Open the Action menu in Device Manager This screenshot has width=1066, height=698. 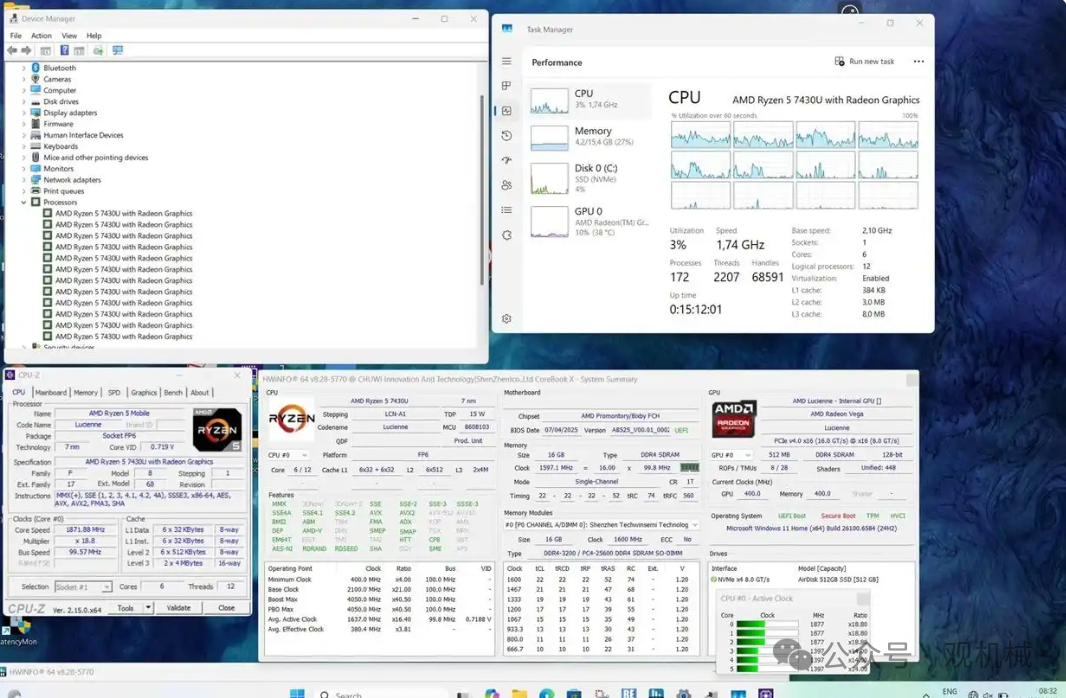tap(41, 36)
